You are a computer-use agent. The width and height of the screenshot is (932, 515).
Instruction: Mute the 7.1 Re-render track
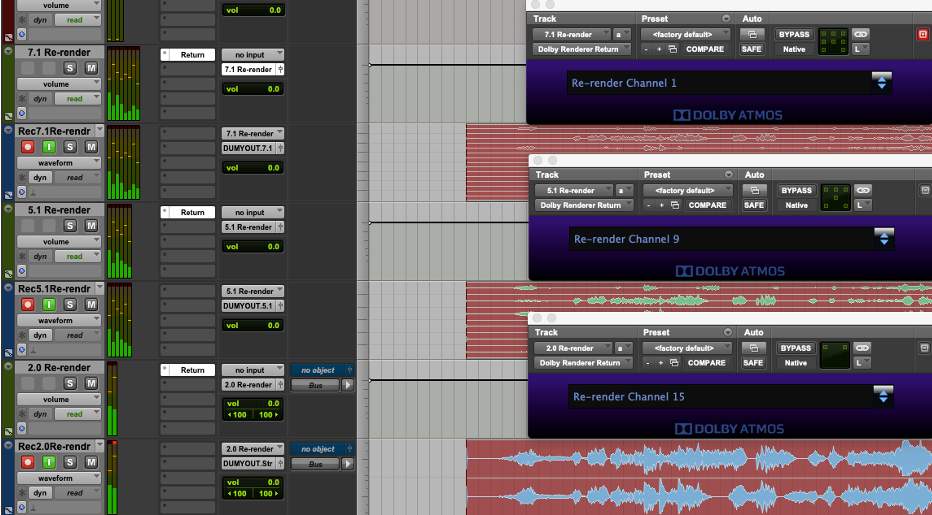pyautogui.click(x=91, y=68)
